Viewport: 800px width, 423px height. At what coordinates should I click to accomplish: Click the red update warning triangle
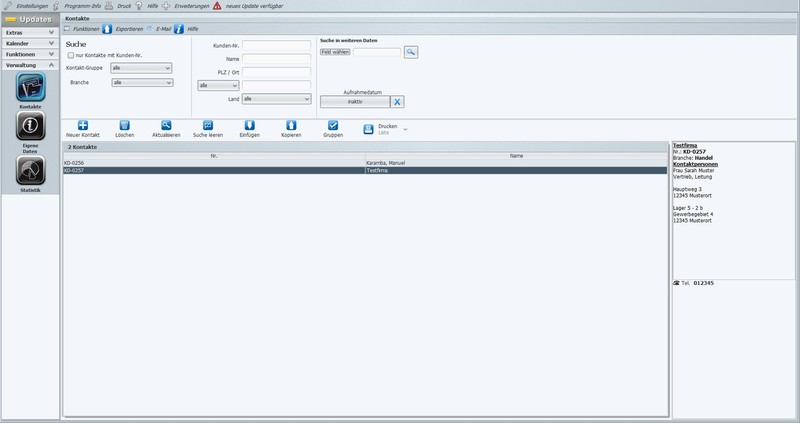[217, 6]
